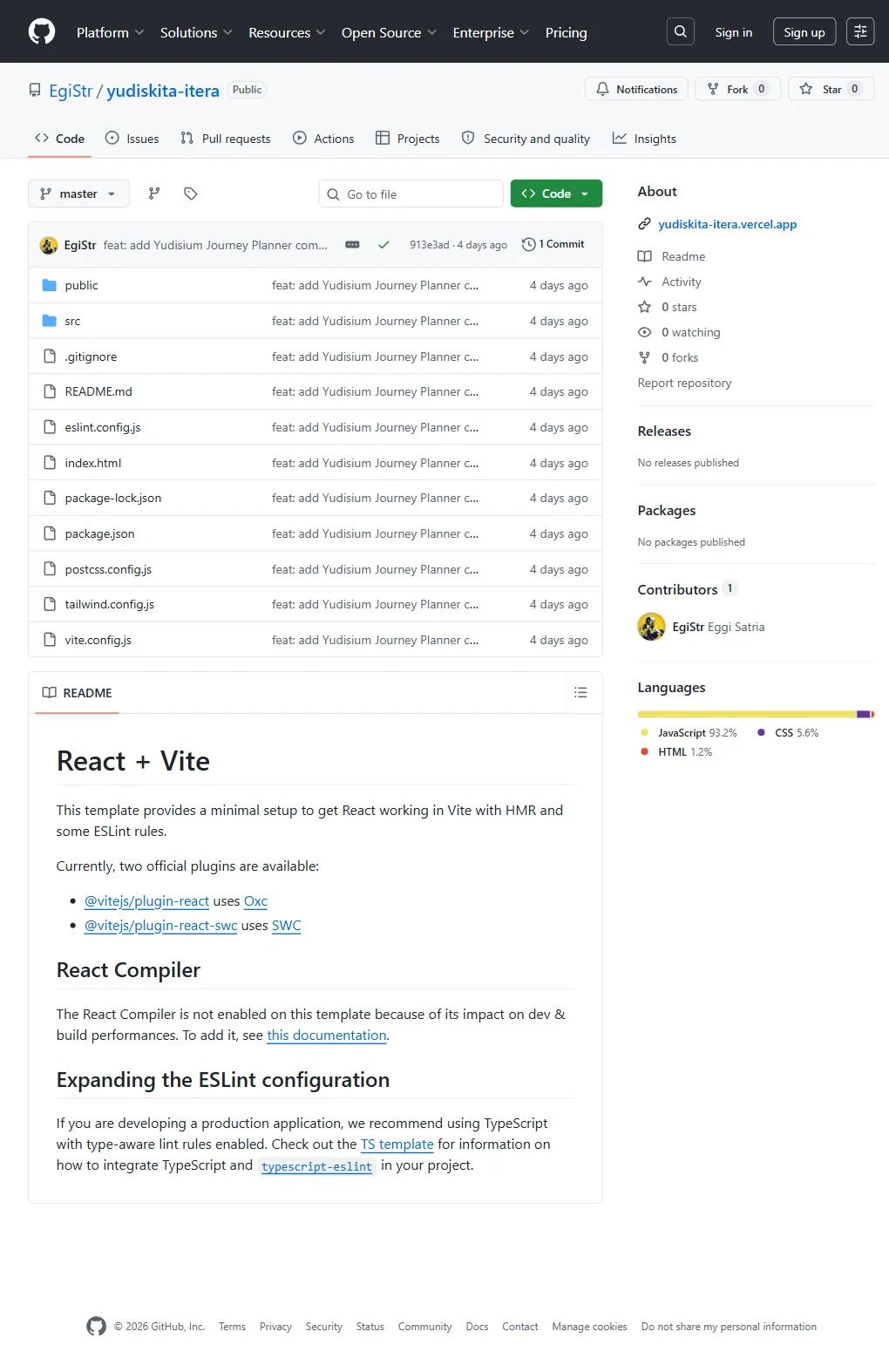This screenshot has width=889, height=1372.
Task: Open the tags icon beside the branches icon
Action: (191, 194)
